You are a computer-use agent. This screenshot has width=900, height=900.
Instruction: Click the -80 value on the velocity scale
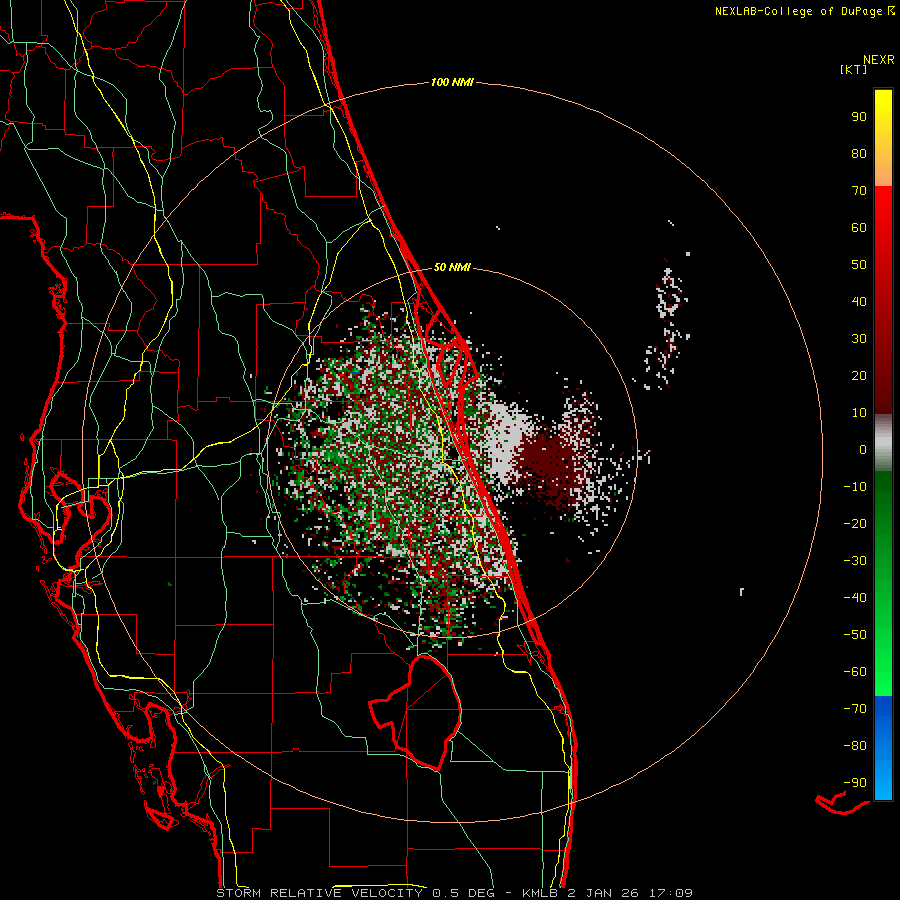[x=855, y=746]
